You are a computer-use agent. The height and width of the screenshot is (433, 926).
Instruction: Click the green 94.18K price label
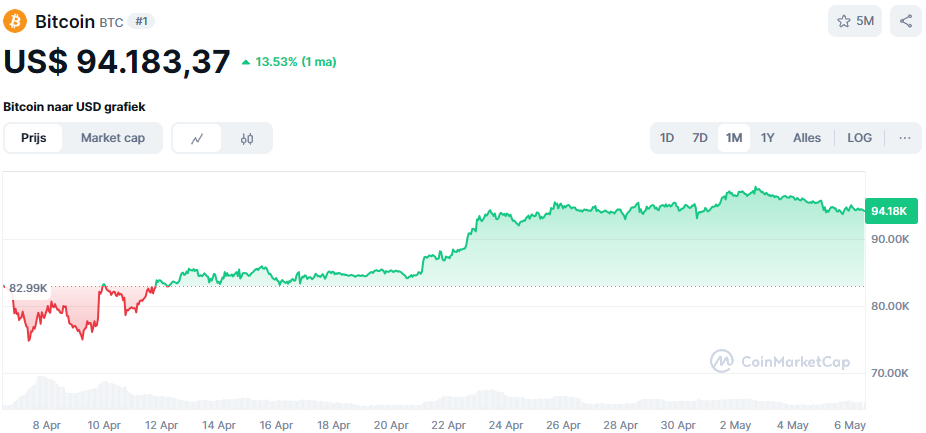tap(888, 211)
